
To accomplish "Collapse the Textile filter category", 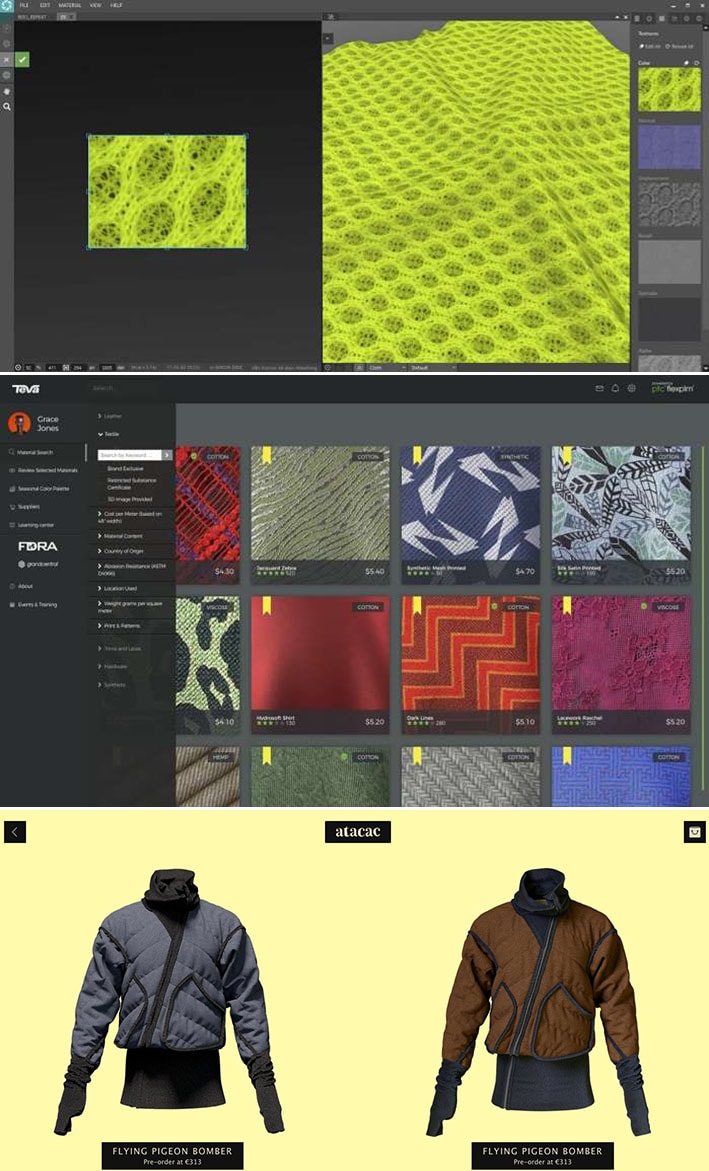I will pos(109,434).
